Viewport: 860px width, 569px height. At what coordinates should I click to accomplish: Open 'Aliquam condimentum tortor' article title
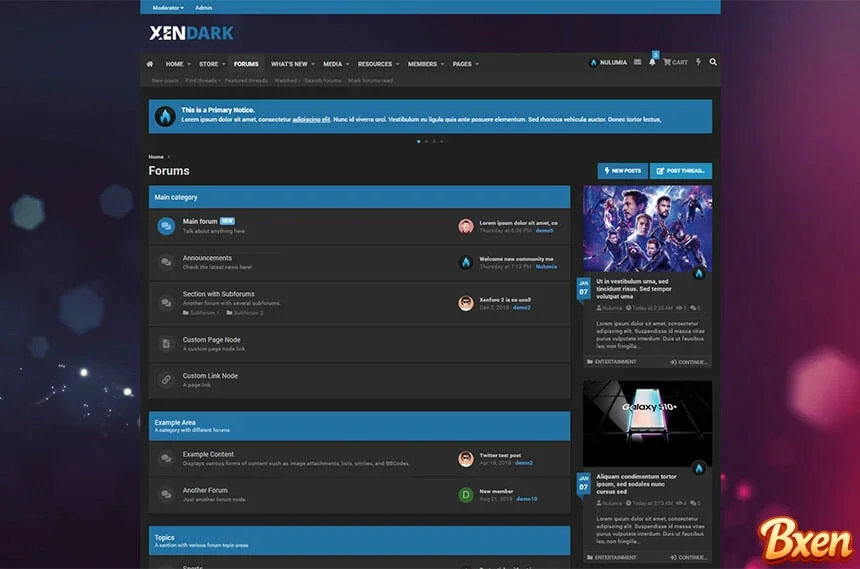636,484
